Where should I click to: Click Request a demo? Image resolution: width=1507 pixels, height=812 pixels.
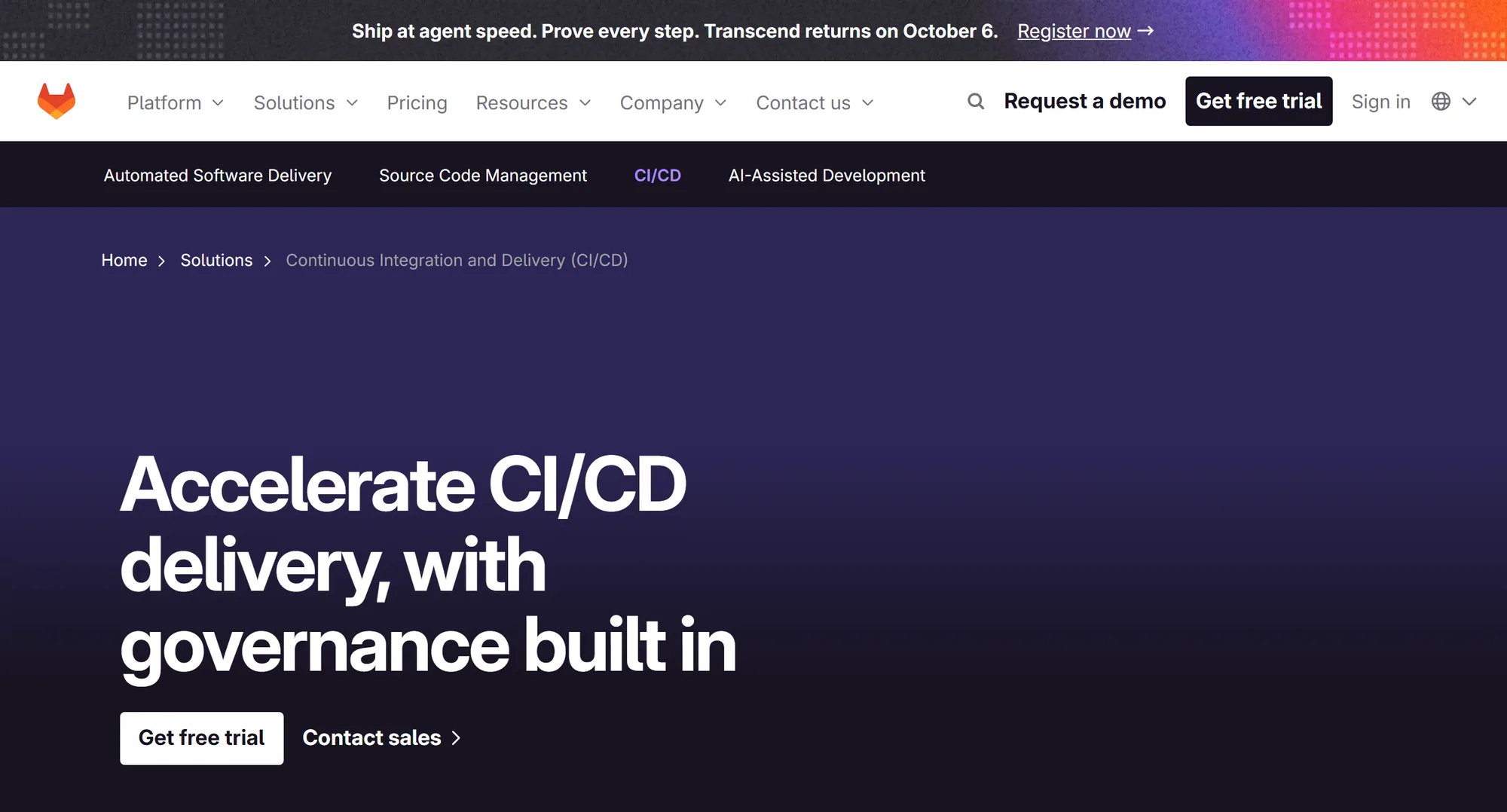click(1085, 101)
